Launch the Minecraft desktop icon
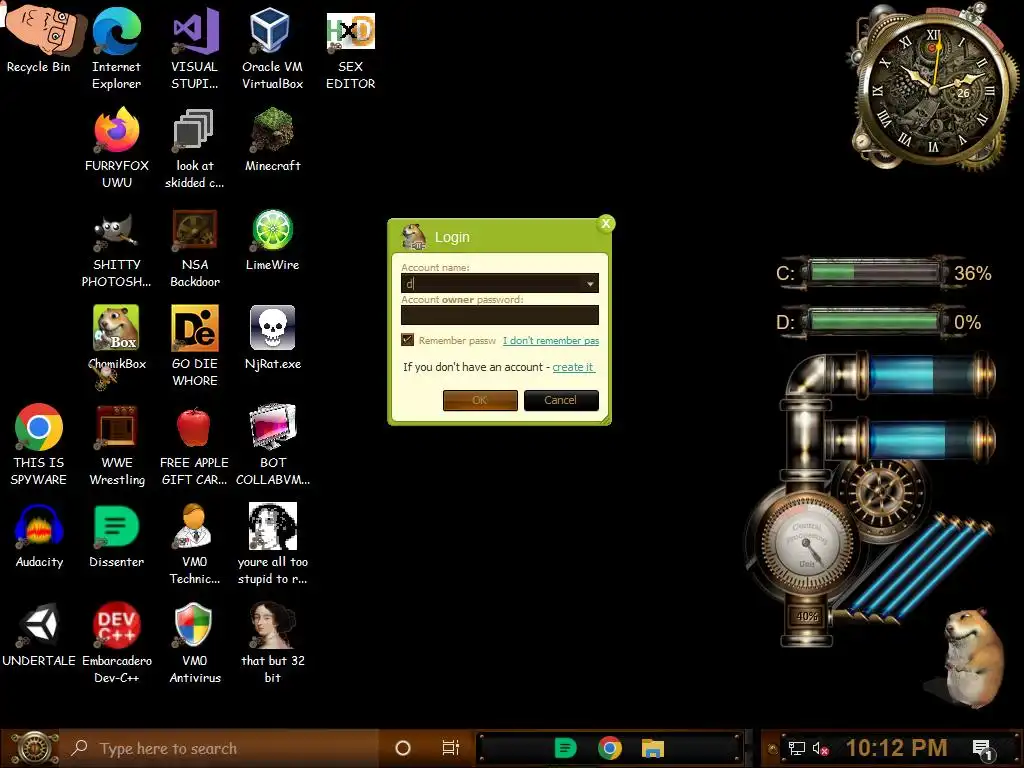This screenshot has width=1024, height=768. 272,130
